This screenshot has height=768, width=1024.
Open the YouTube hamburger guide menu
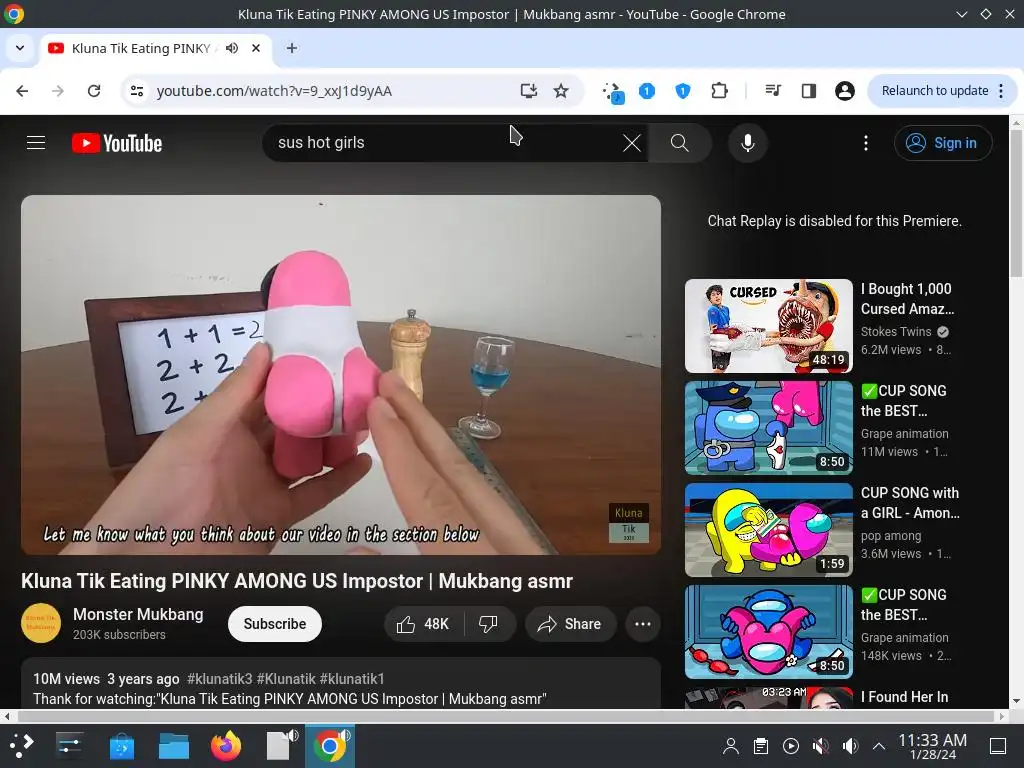(36, 142)
